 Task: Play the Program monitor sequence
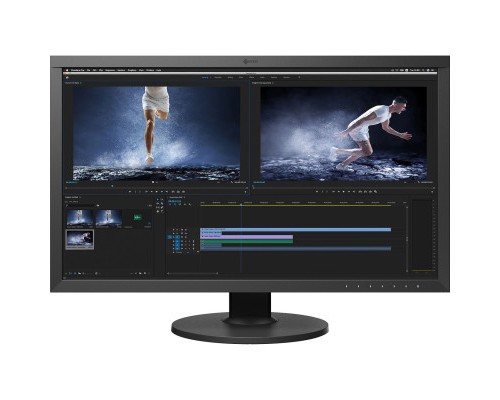[344, 192]
